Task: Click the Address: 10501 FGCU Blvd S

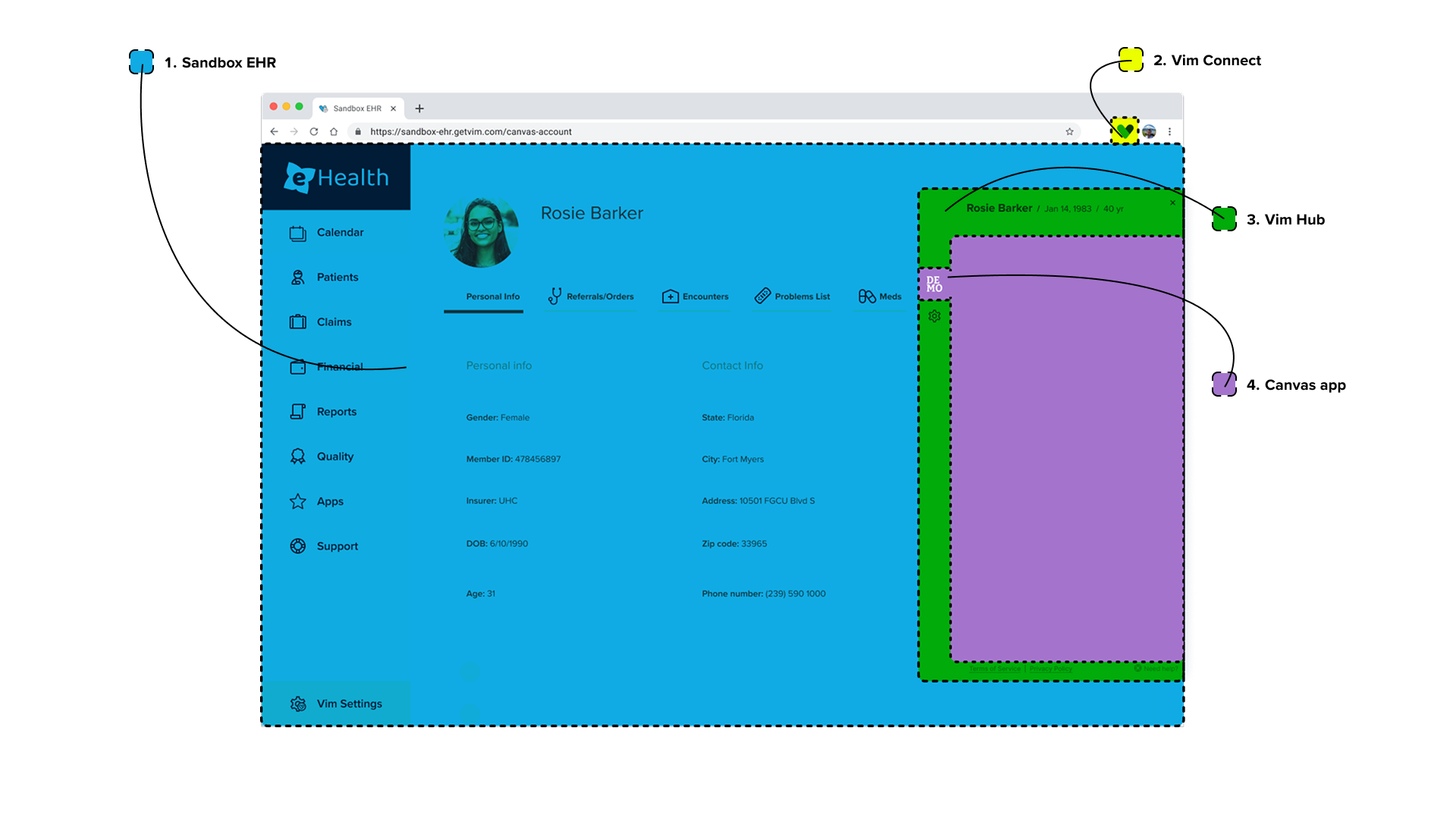Action: click(x=758, y=501)
